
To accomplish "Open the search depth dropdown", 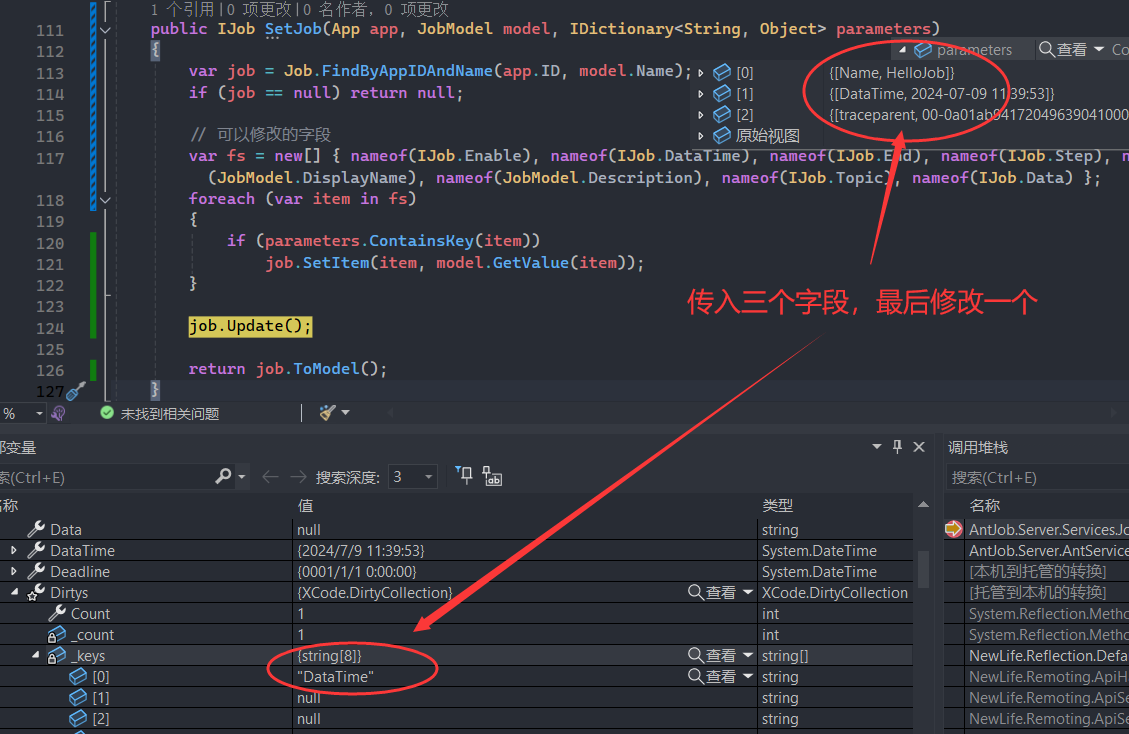I will (x=429, y=477).
